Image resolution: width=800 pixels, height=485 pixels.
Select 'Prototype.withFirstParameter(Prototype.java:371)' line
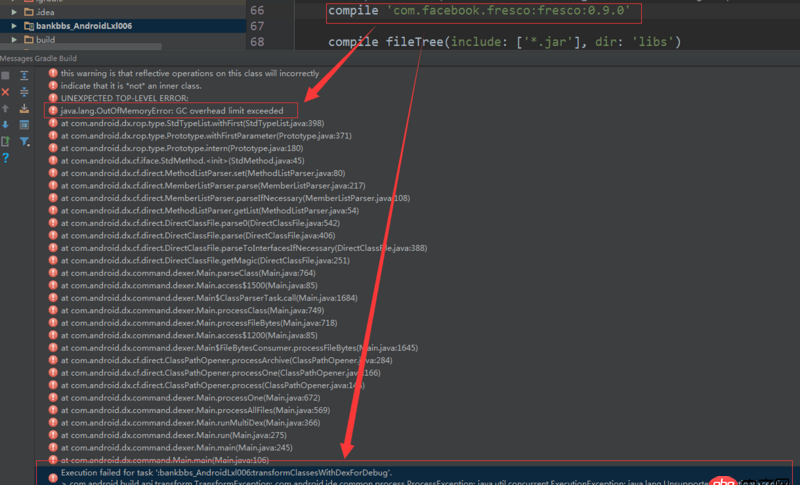(x=206, y=136)
